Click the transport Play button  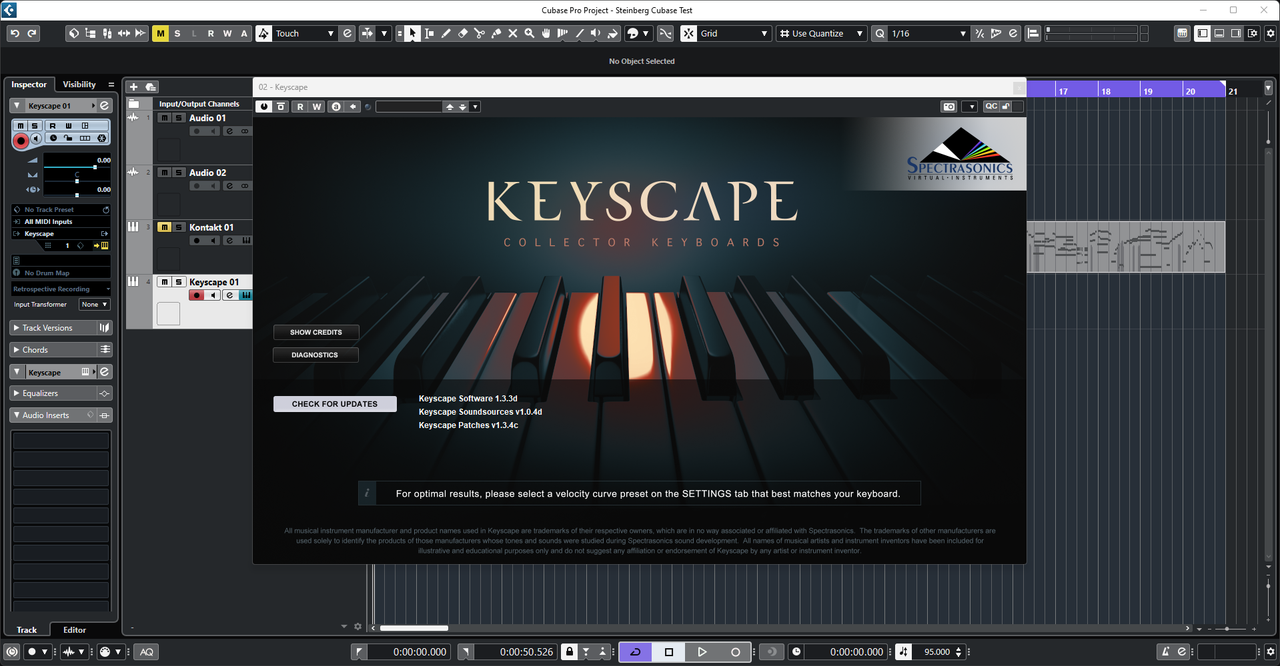tap(702, 652)
